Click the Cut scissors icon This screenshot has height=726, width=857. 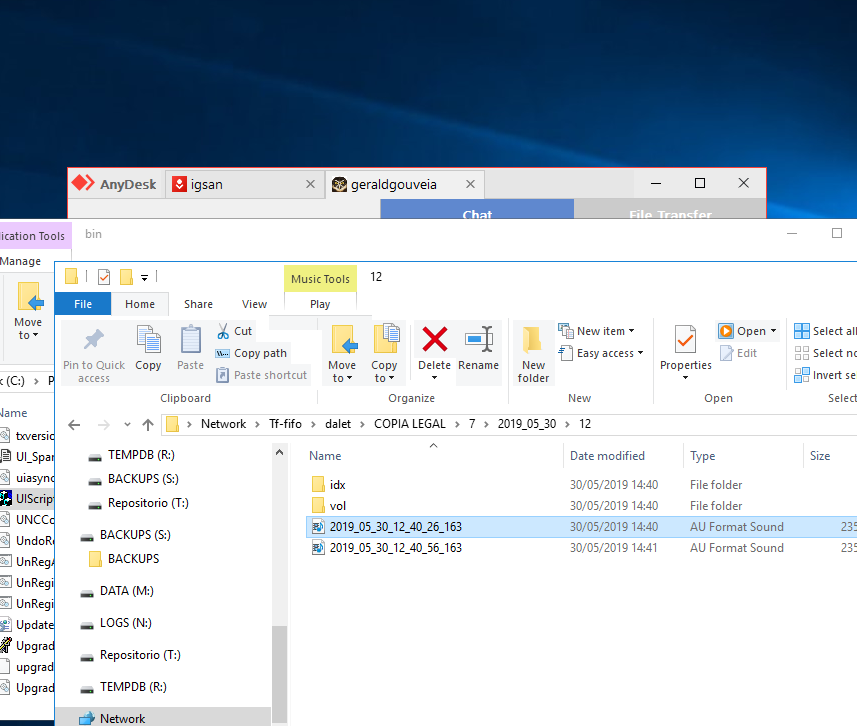pos(223,331)
